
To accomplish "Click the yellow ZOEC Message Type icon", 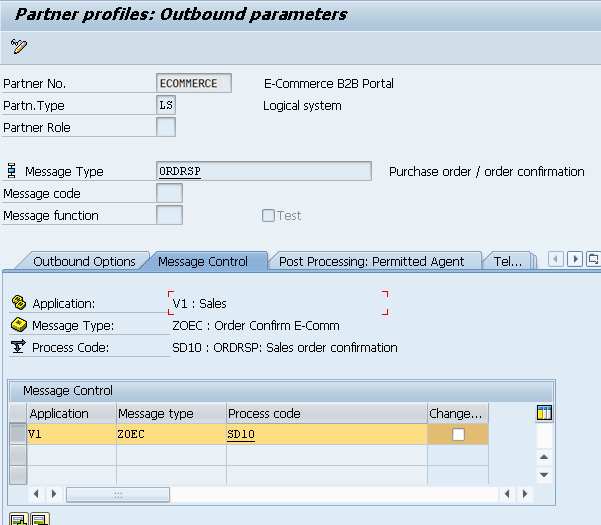I will (x=18, y=325).
